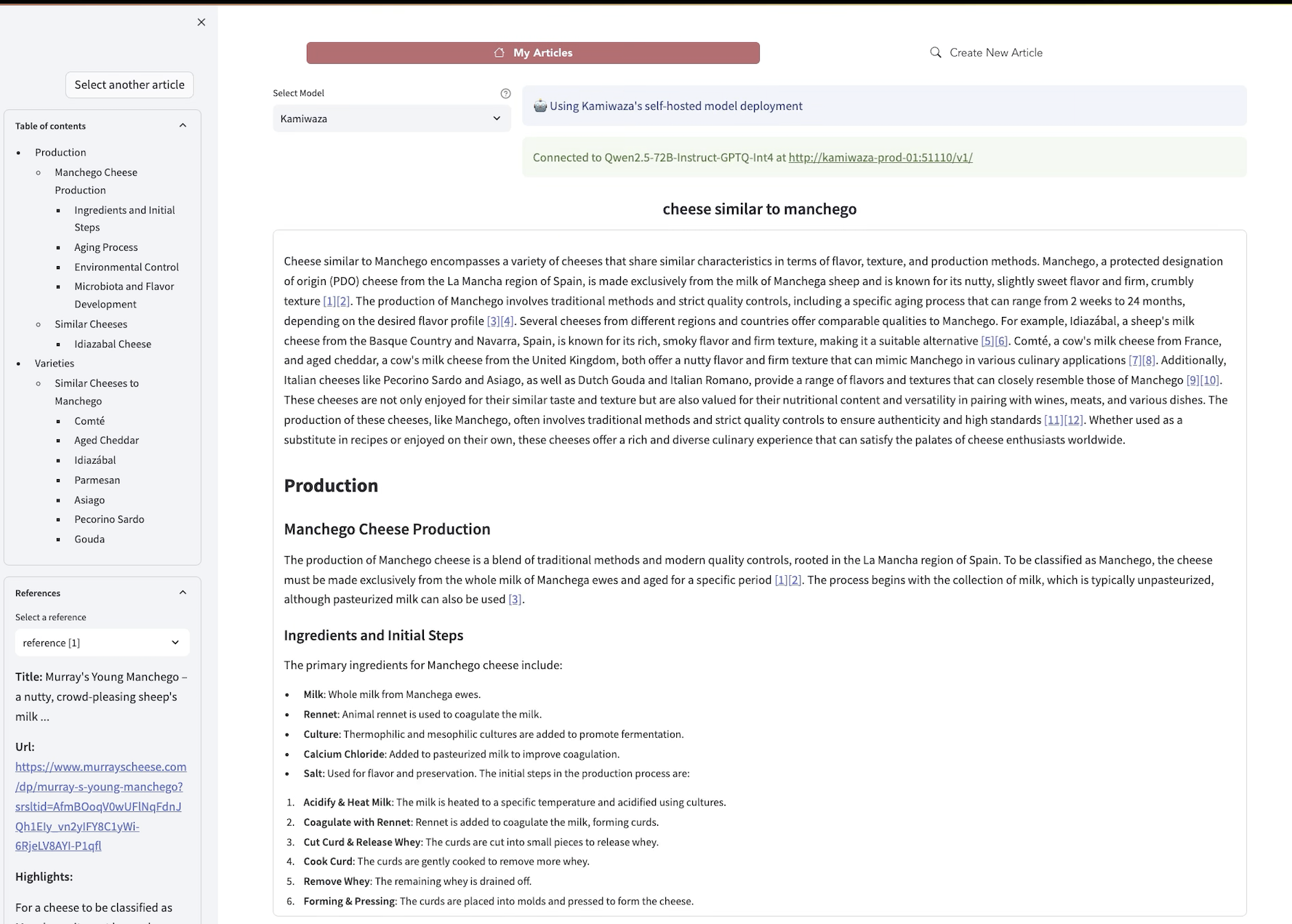Go to Production in table of contents
This screenshot has width=1292, height=924.
pyautogui.click(x=60, y=153)
